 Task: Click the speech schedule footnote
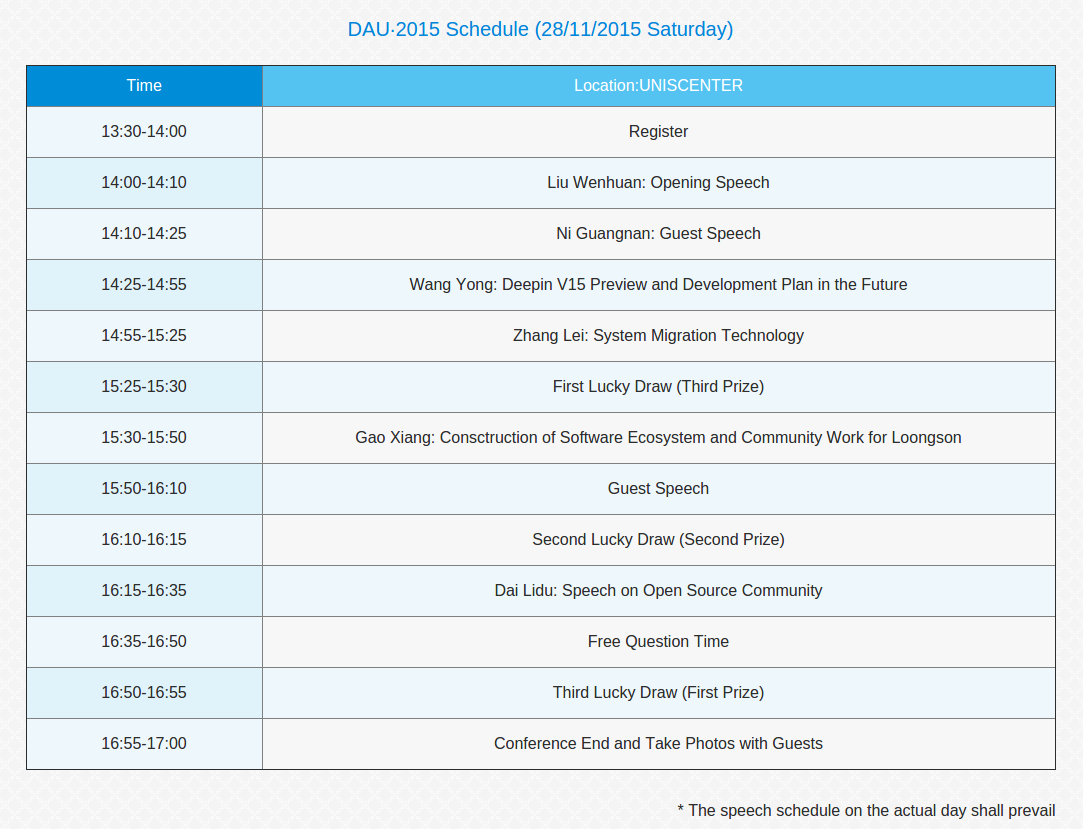(x=866, y=811)
